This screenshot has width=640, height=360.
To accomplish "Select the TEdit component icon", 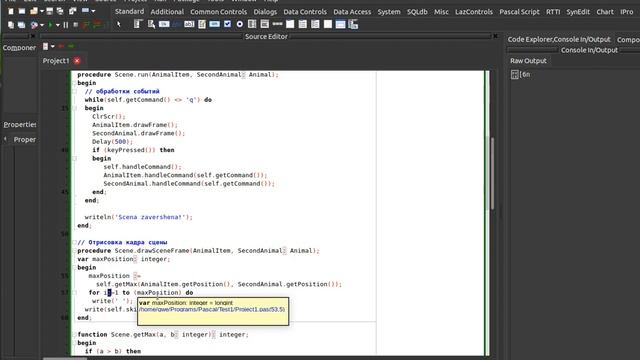I will 189,24.
